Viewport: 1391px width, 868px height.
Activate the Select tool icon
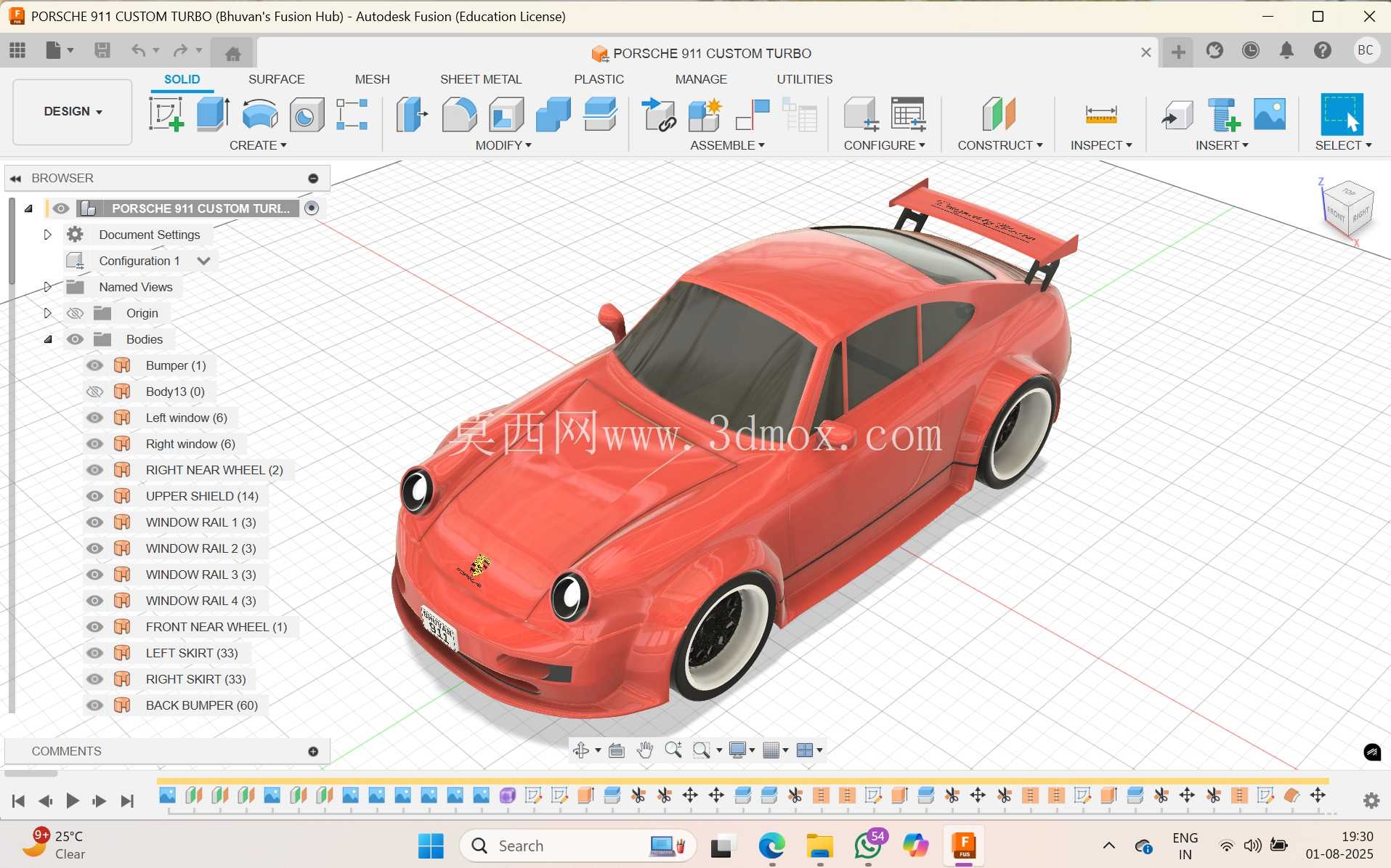pos(1342,115)
